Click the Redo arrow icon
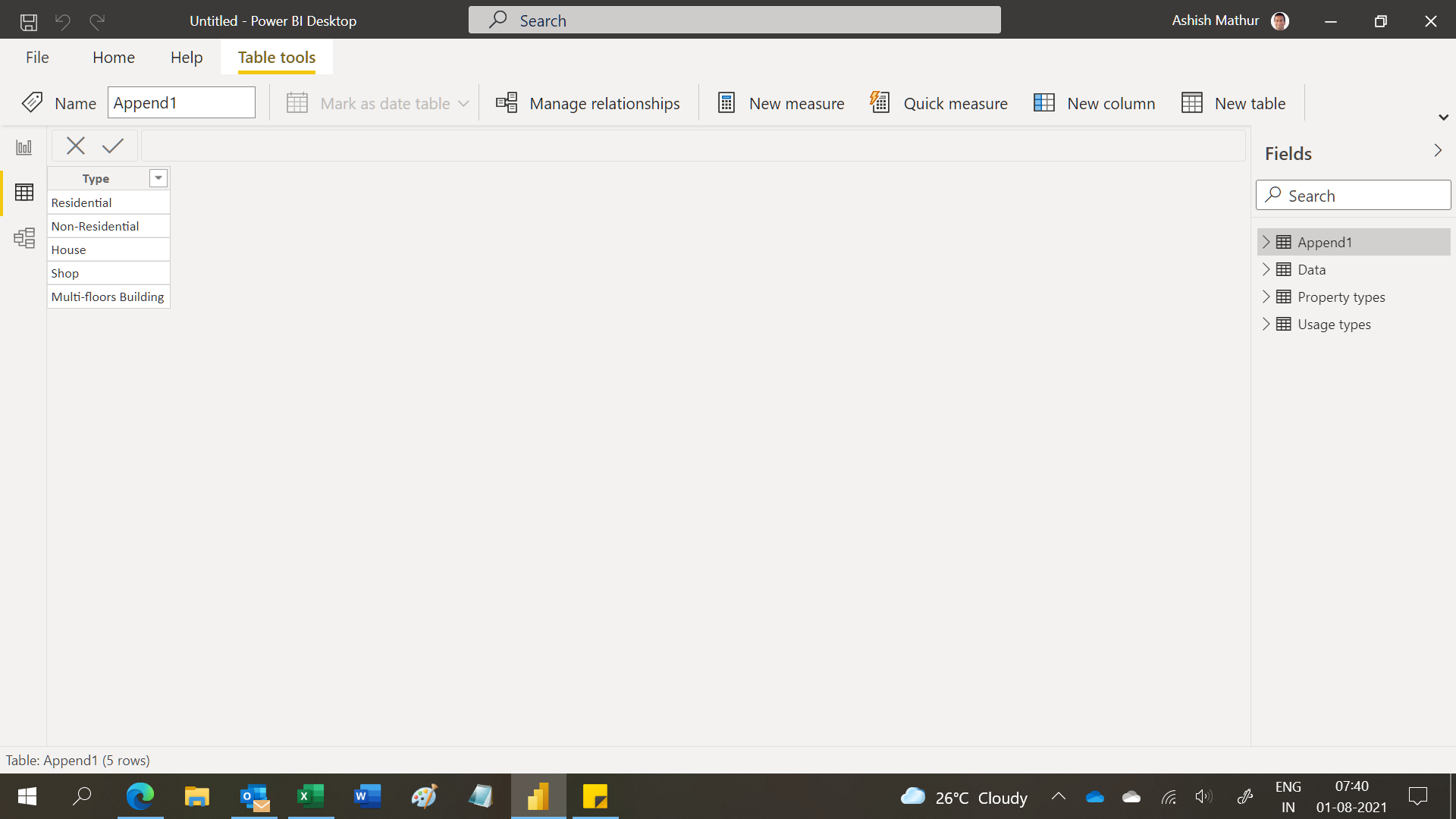 pos(97,21)
